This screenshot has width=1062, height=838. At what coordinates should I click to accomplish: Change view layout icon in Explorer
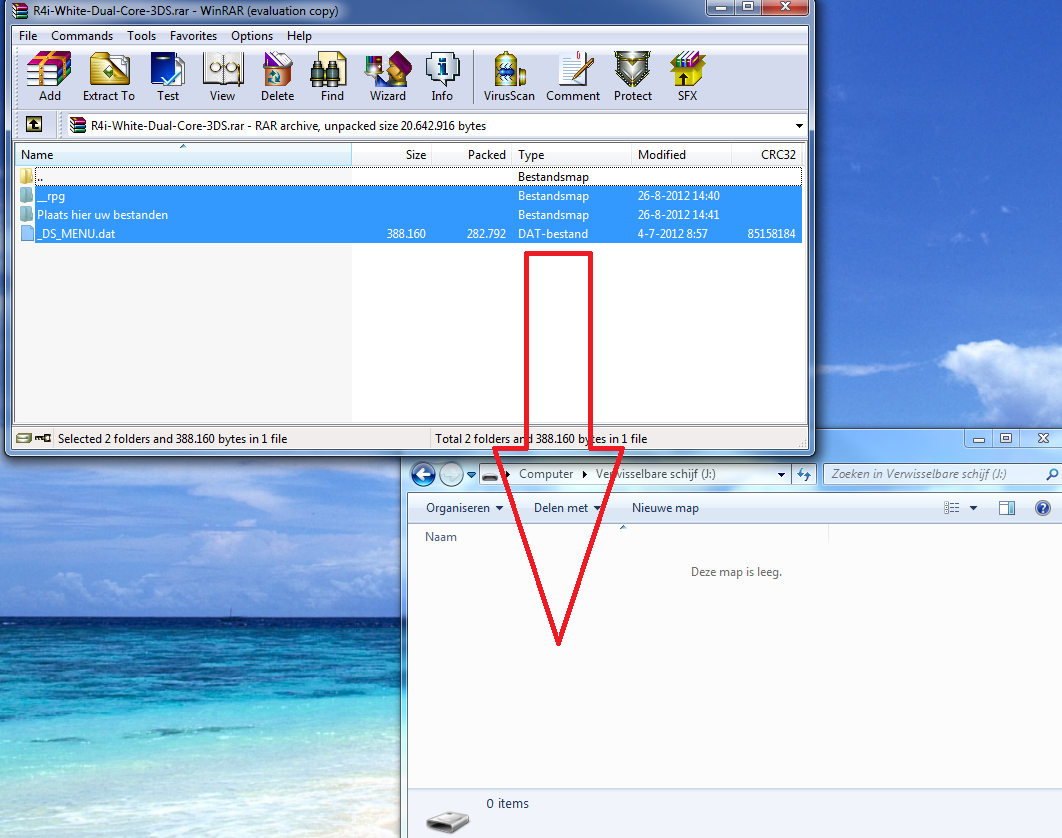(952, 508)
